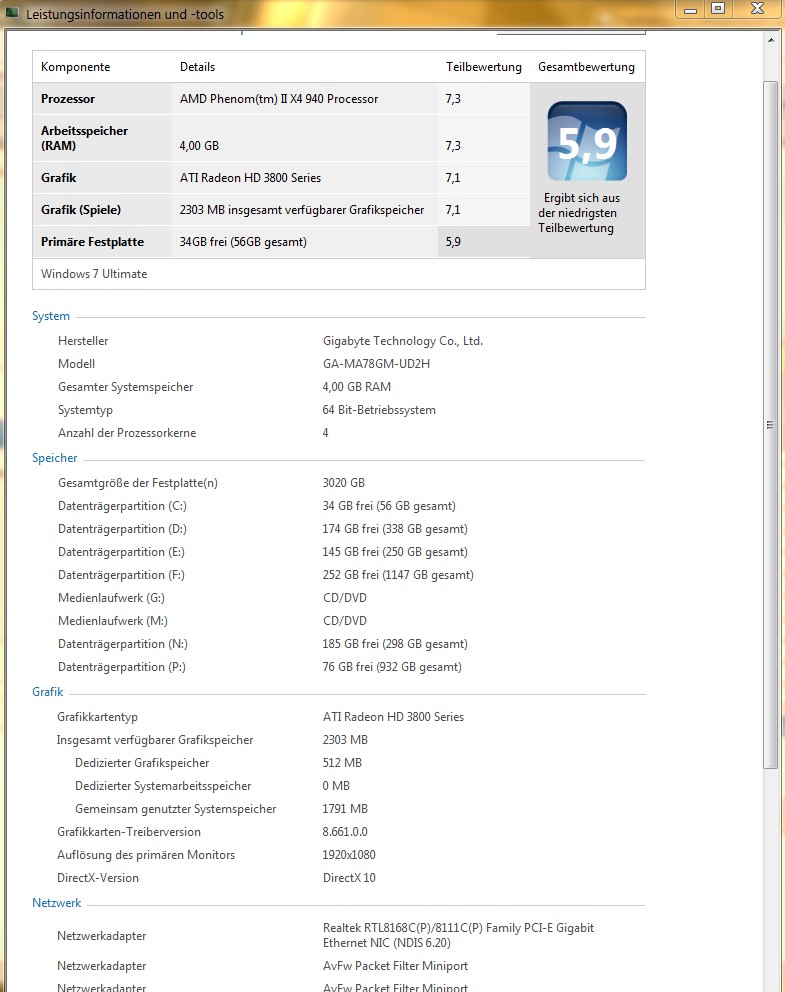Click the Anzahl der Prozessorkerne label
Viewport: 785px width, 992px height.
tap(127, 433)
